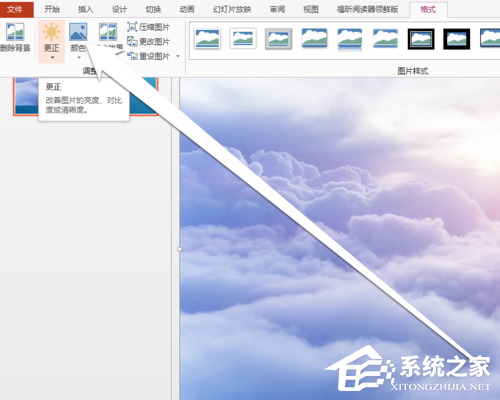Click the left-middle sizing handle of the picture
The width and height of the screenshot is (500, 400).
click(180, 249)
